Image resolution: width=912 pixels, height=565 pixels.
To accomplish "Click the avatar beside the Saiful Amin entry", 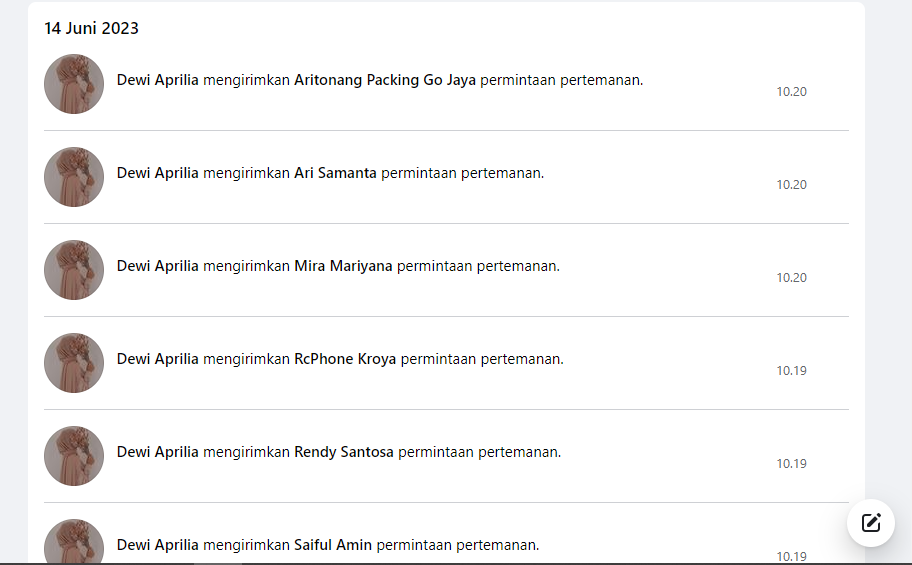I will click(74, 541).
